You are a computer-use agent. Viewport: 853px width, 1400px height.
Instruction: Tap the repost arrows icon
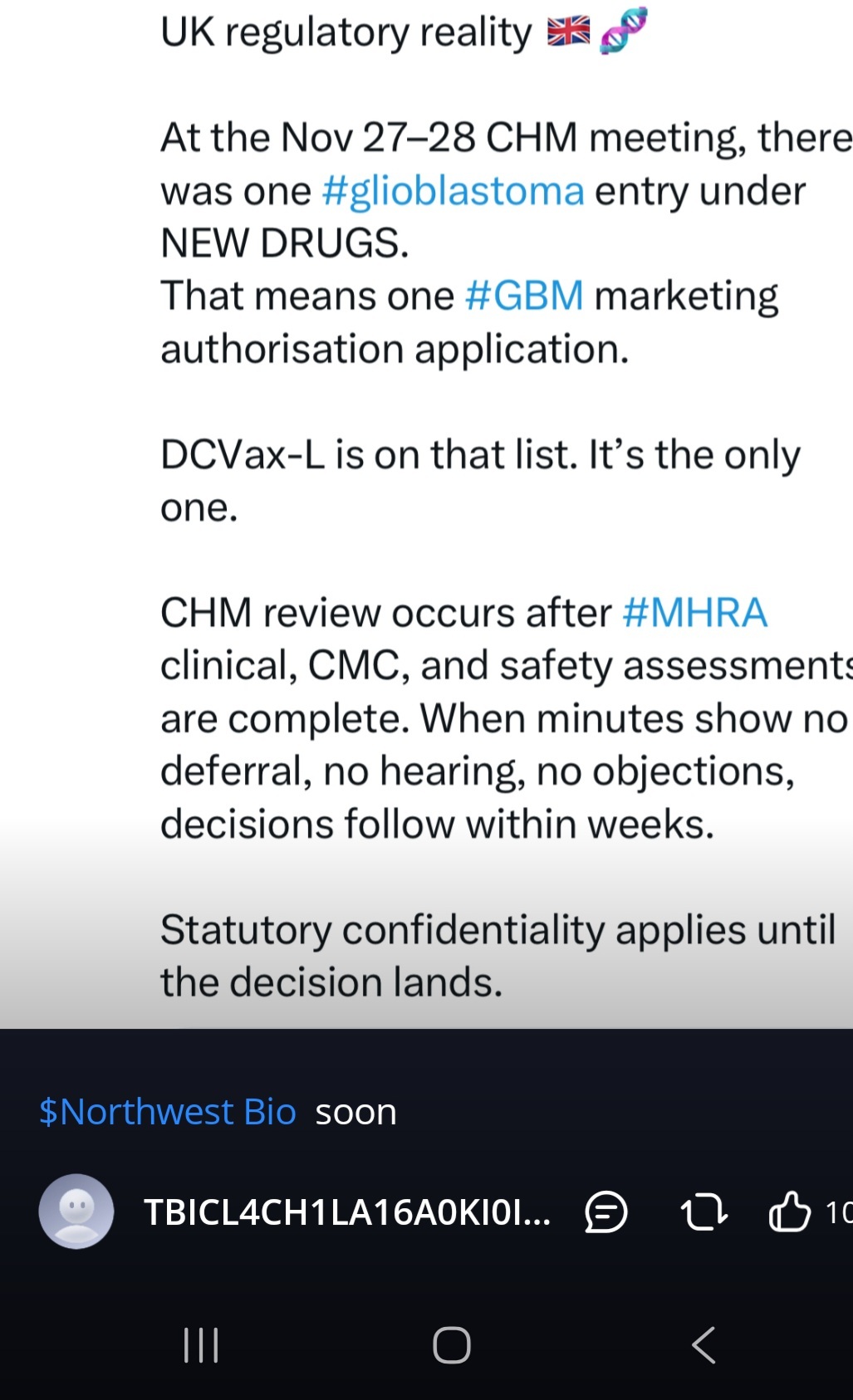703,1212
